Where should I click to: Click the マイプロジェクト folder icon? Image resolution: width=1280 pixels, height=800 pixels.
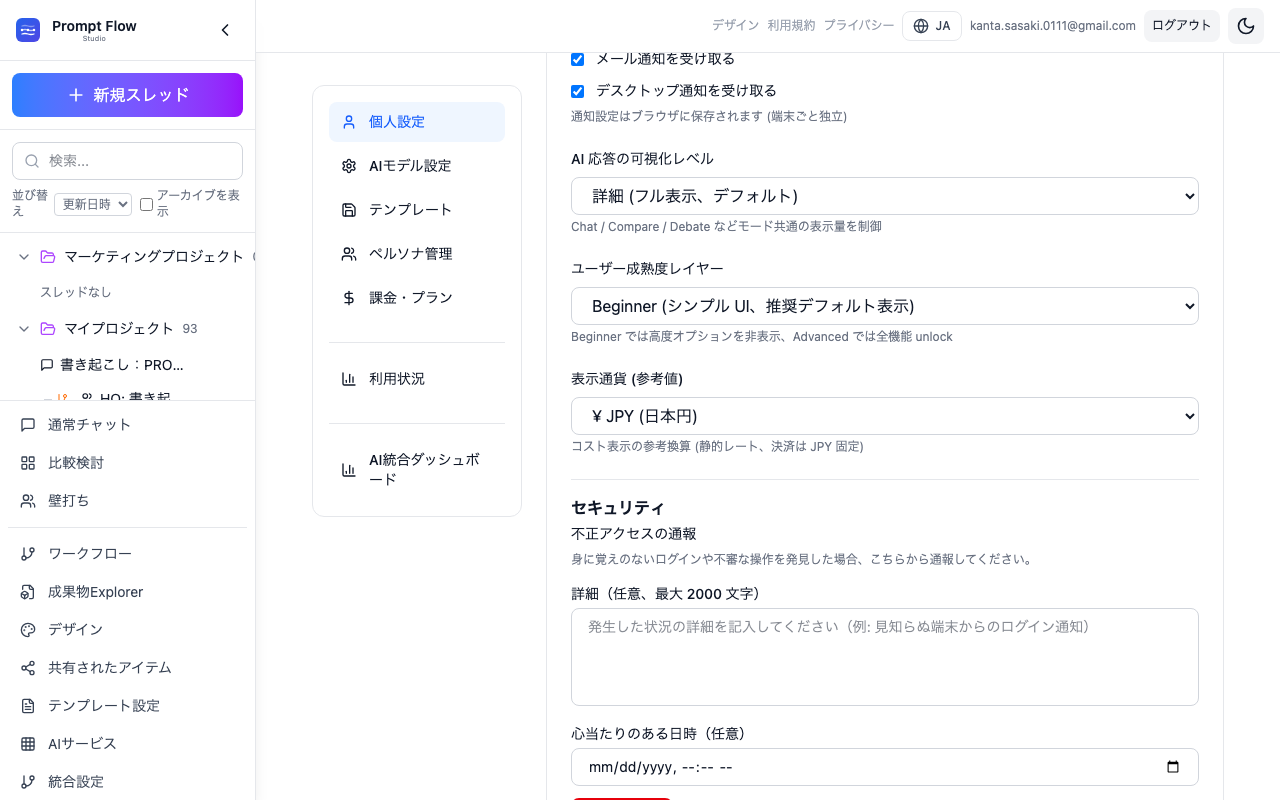(x=48, y=329)
